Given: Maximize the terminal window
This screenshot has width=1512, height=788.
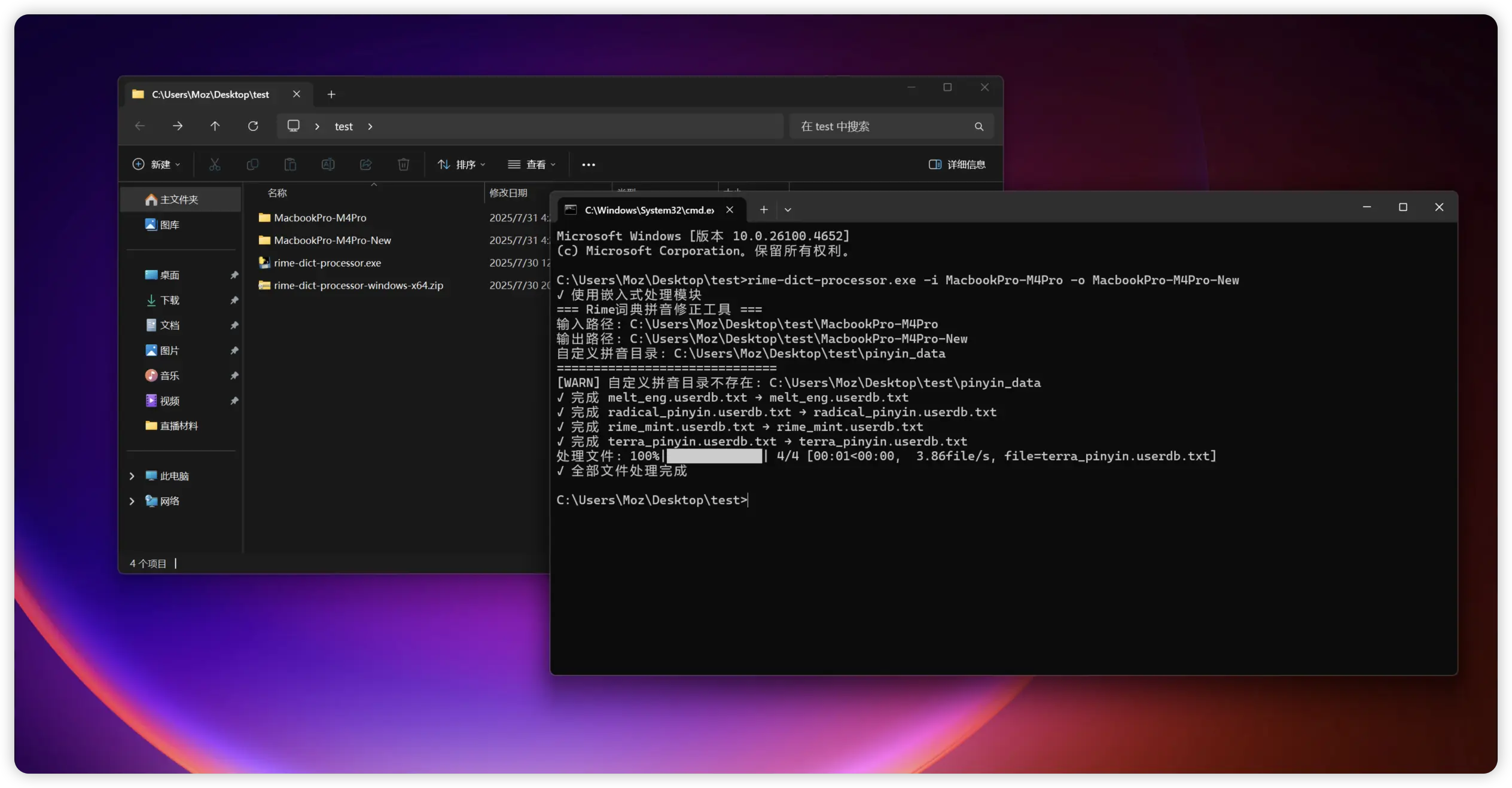Looking at the screenshot, I should click(x=1403, y=207).
